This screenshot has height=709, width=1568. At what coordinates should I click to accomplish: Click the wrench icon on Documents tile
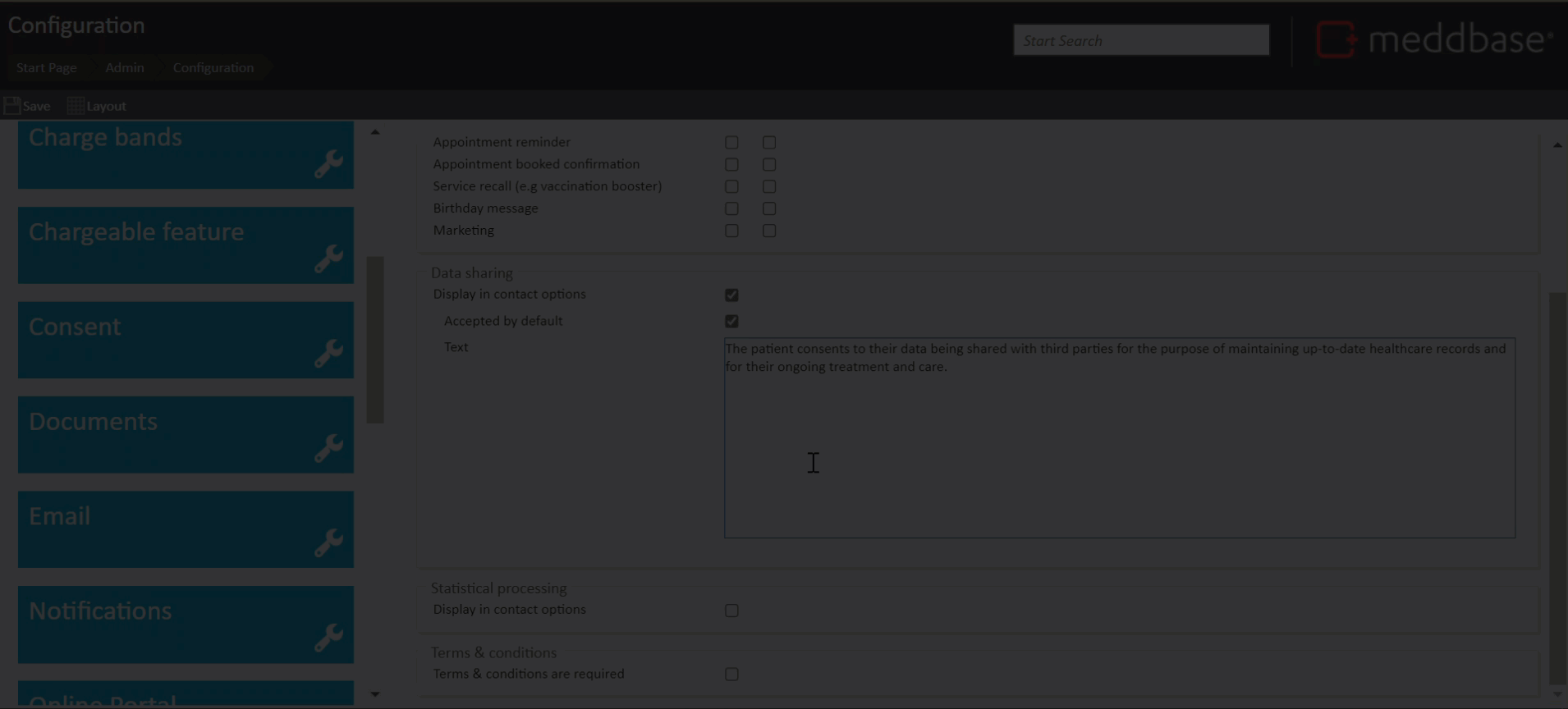tap(328, 448)
